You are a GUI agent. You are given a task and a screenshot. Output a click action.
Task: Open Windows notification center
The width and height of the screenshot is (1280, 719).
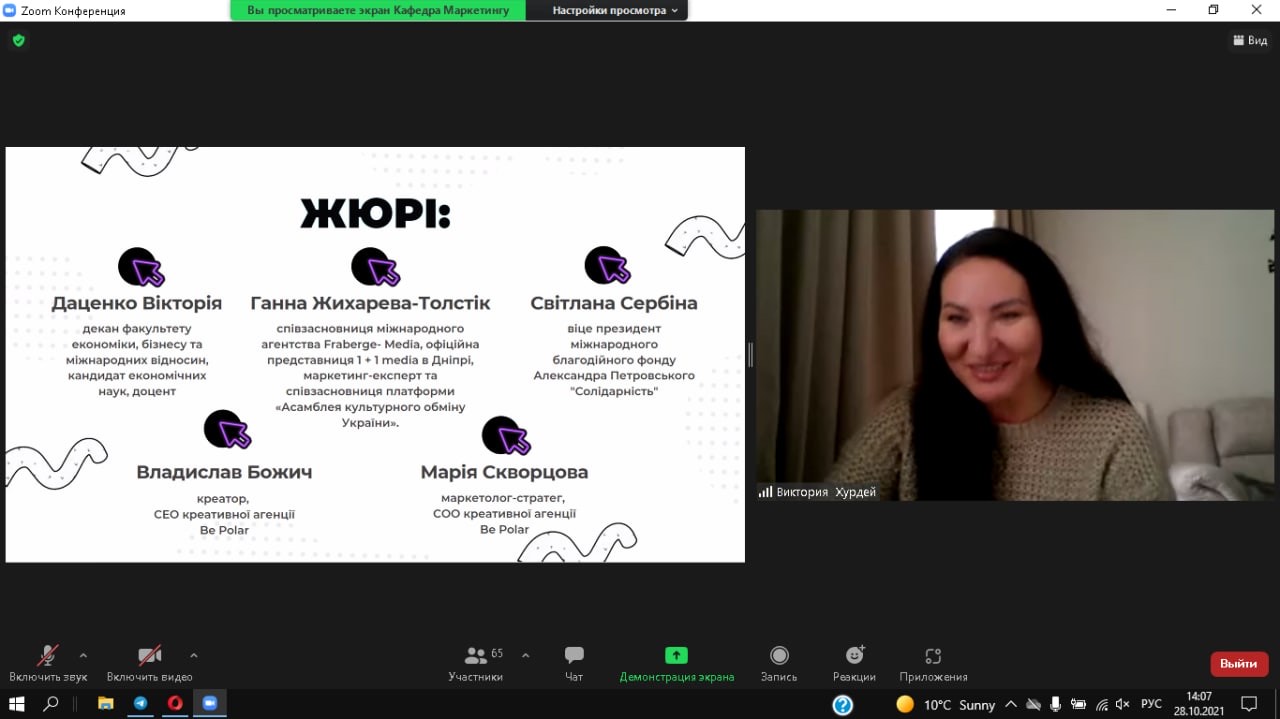coord(1249,704)
